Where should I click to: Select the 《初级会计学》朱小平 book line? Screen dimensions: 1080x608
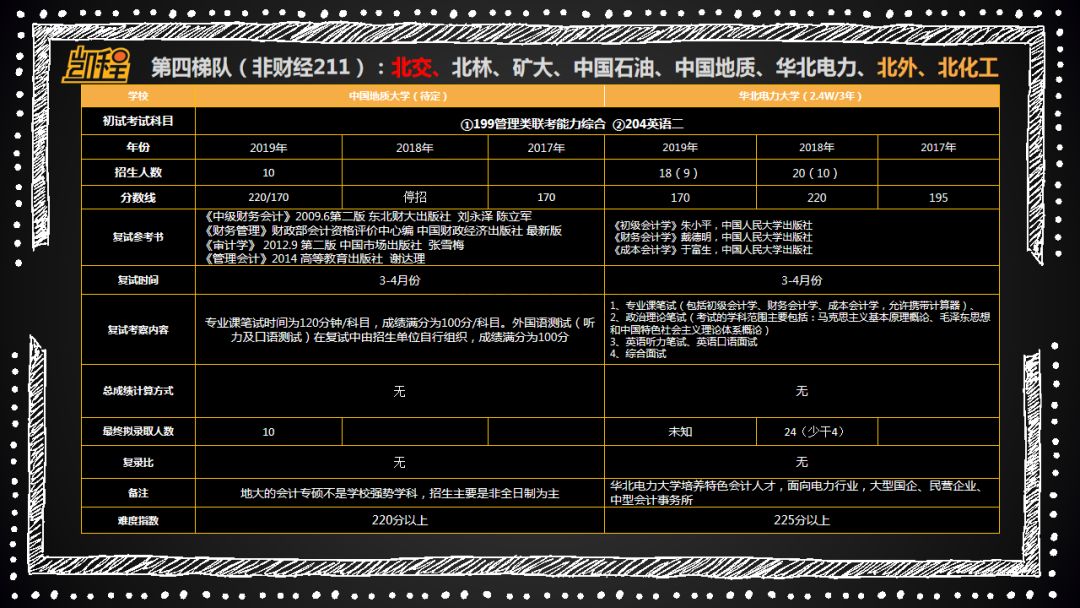click(713, 225)
